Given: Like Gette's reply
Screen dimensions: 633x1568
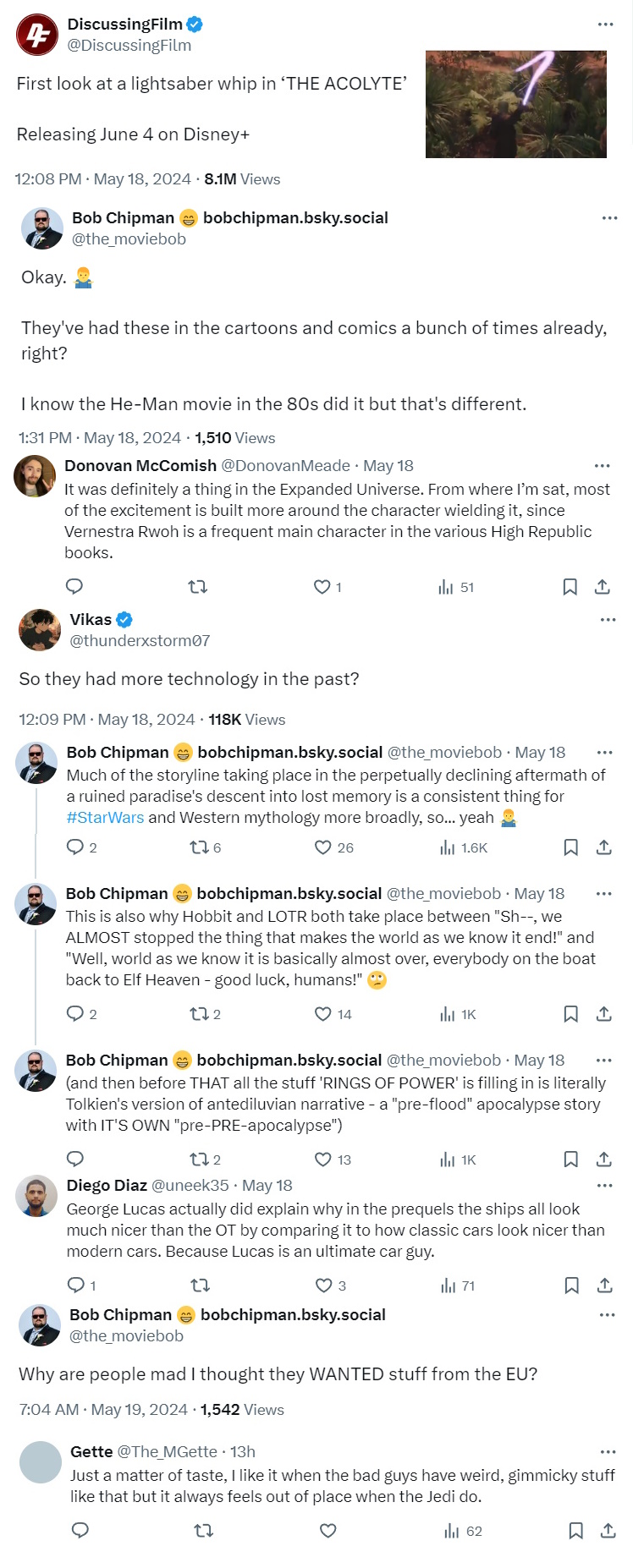Looking at the screenshot, I should (328, 1531).
